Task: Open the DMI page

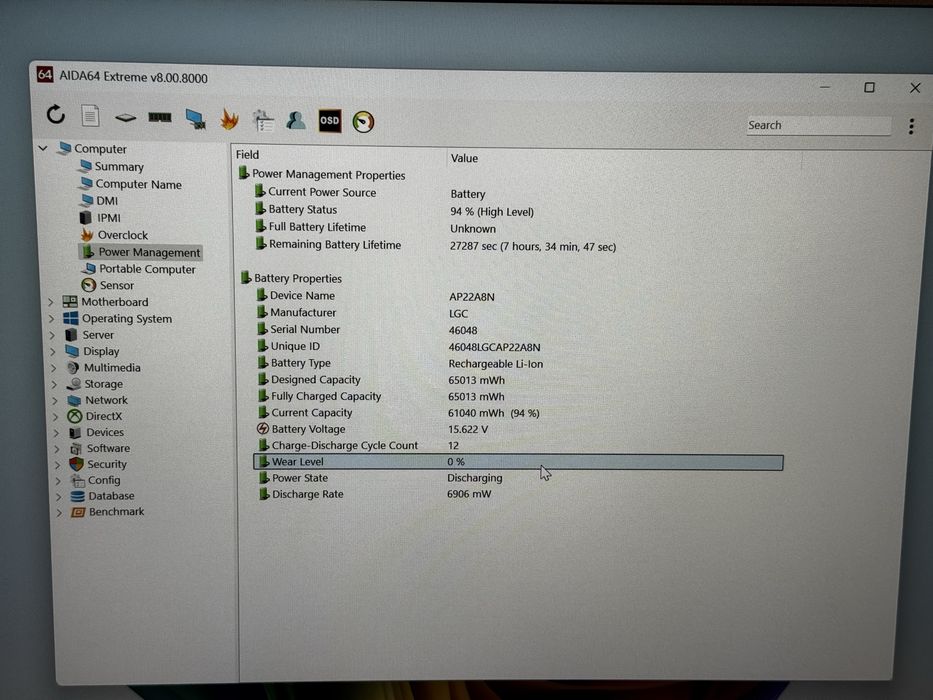Action: click(x=99, y=201)
